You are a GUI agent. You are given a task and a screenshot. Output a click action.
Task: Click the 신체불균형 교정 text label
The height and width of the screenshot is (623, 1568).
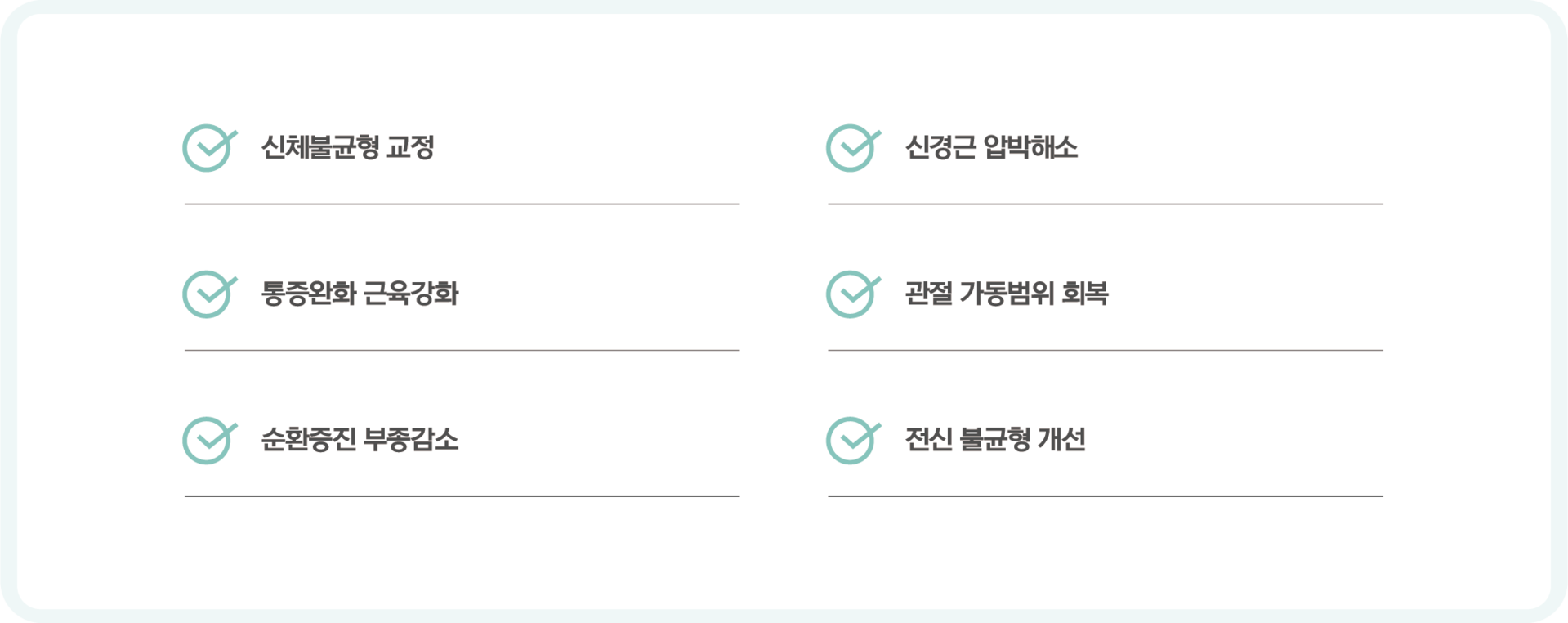tap(347, 148)
